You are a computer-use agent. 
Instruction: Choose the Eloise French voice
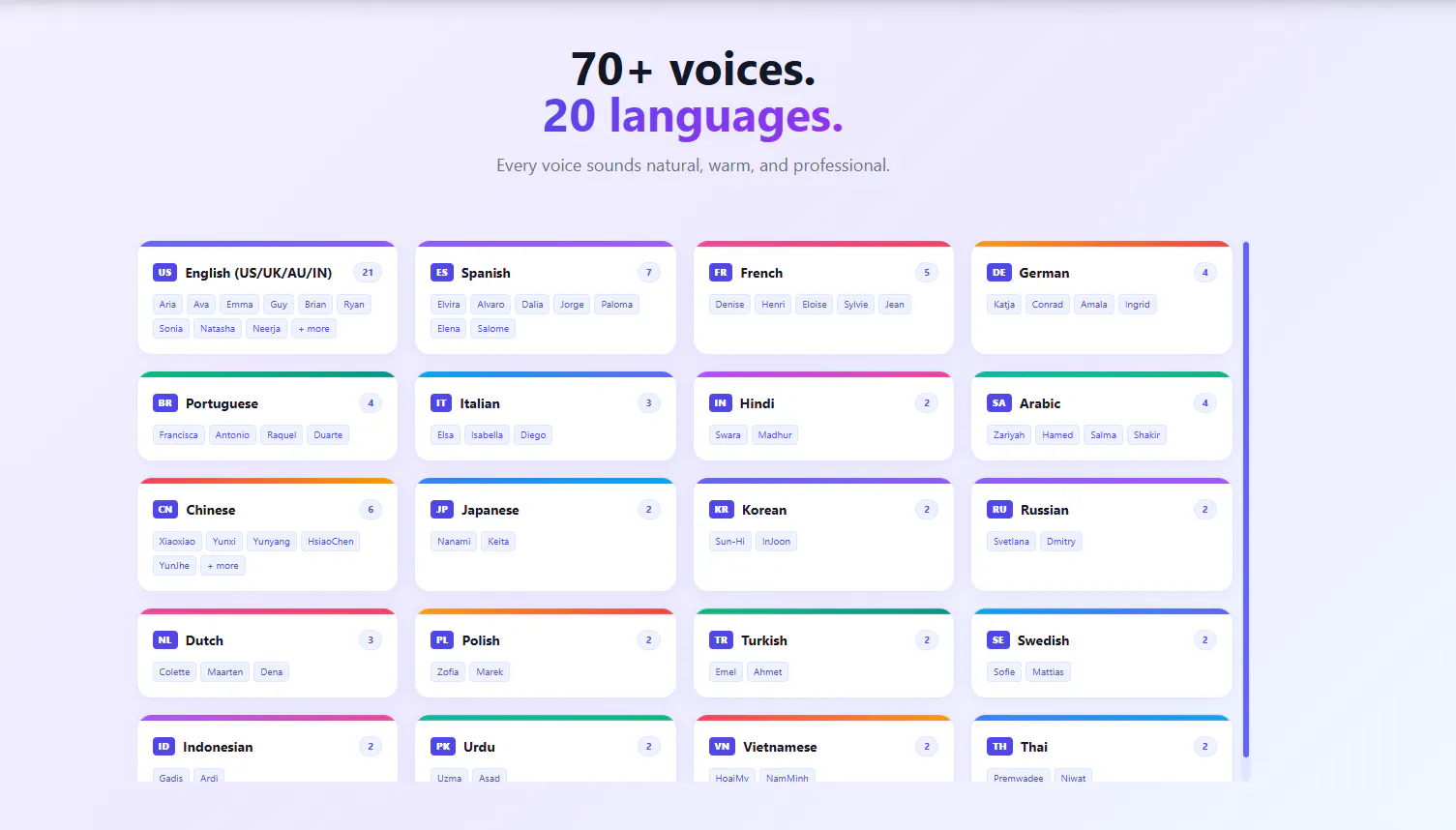[815, 305]
